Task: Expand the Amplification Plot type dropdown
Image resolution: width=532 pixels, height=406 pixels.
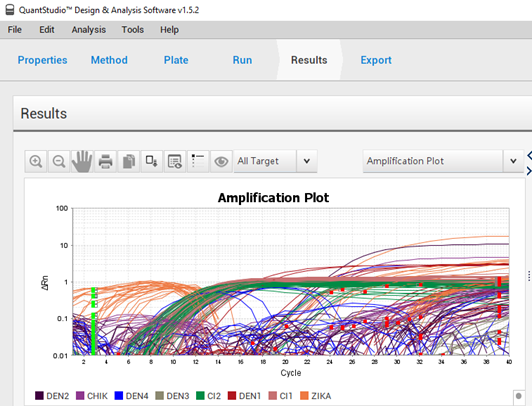Action: click(513, 161)
